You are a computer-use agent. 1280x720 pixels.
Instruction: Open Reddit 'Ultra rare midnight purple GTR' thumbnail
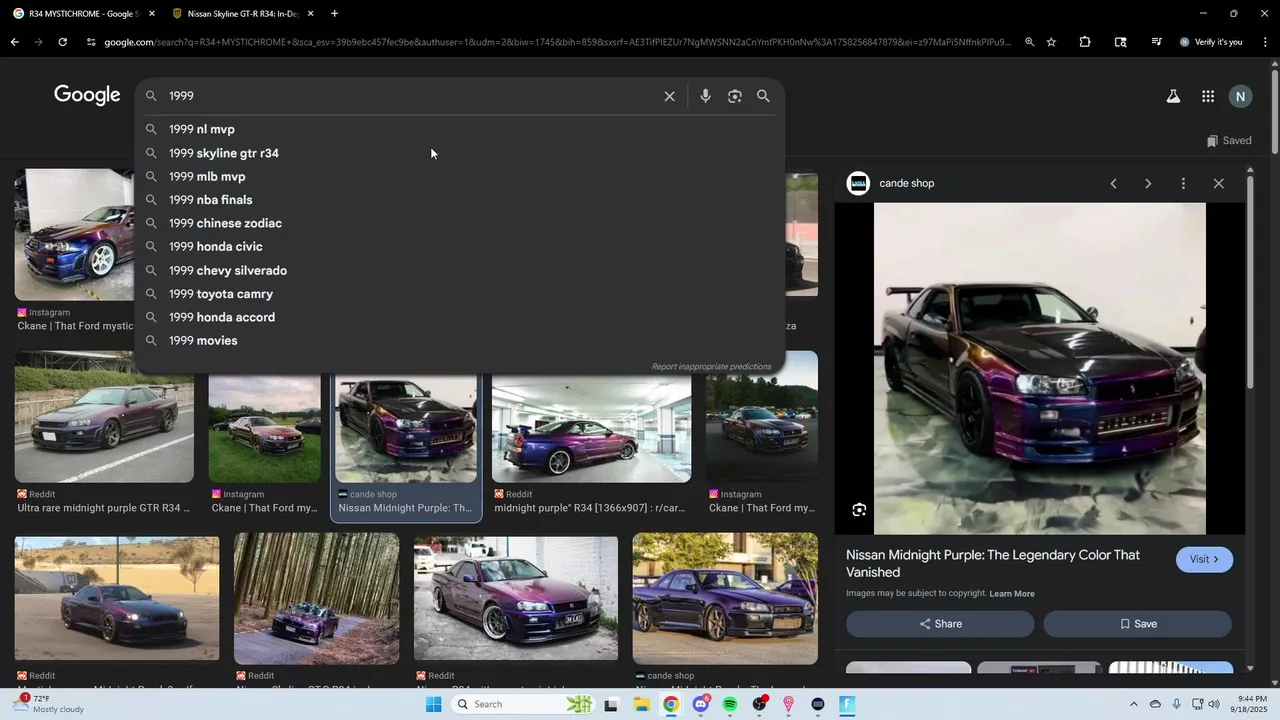[104, 417]
